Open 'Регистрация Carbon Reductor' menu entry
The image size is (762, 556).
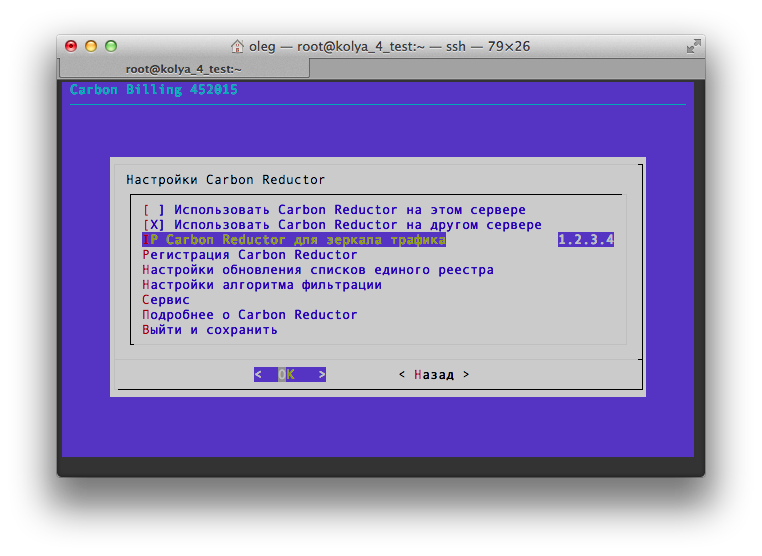250,255
